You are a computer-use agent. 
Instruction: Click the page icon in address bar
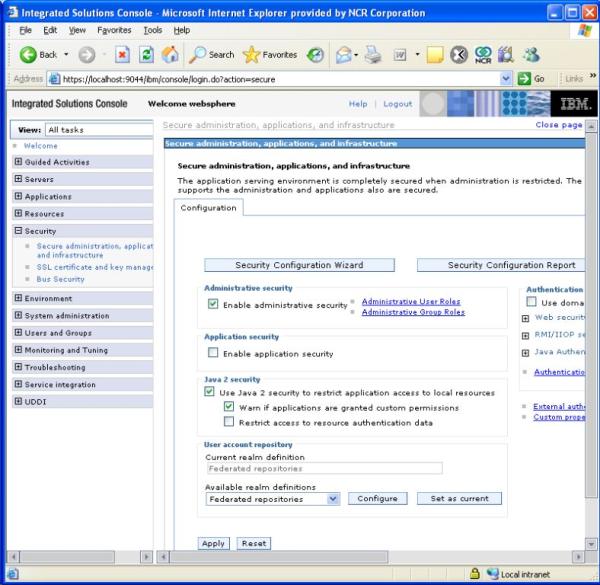pos(54,79)
